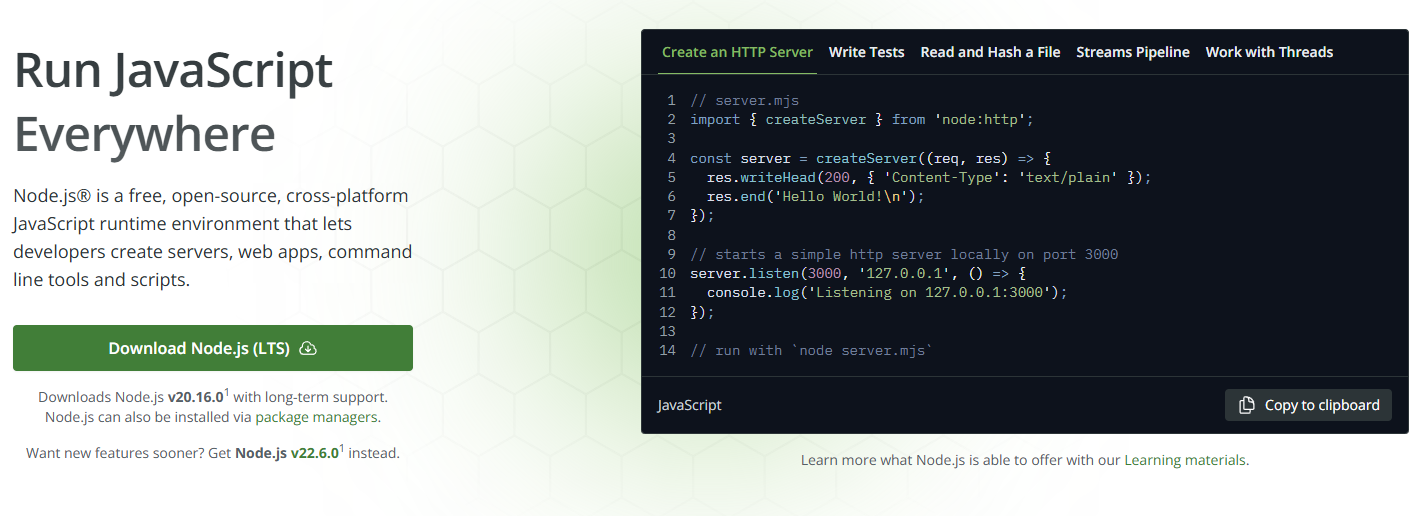1421x516 pixels.
Task: Click the clipboard icon beside the Copy to clipboard label
Action: [x=1247, y=405]
